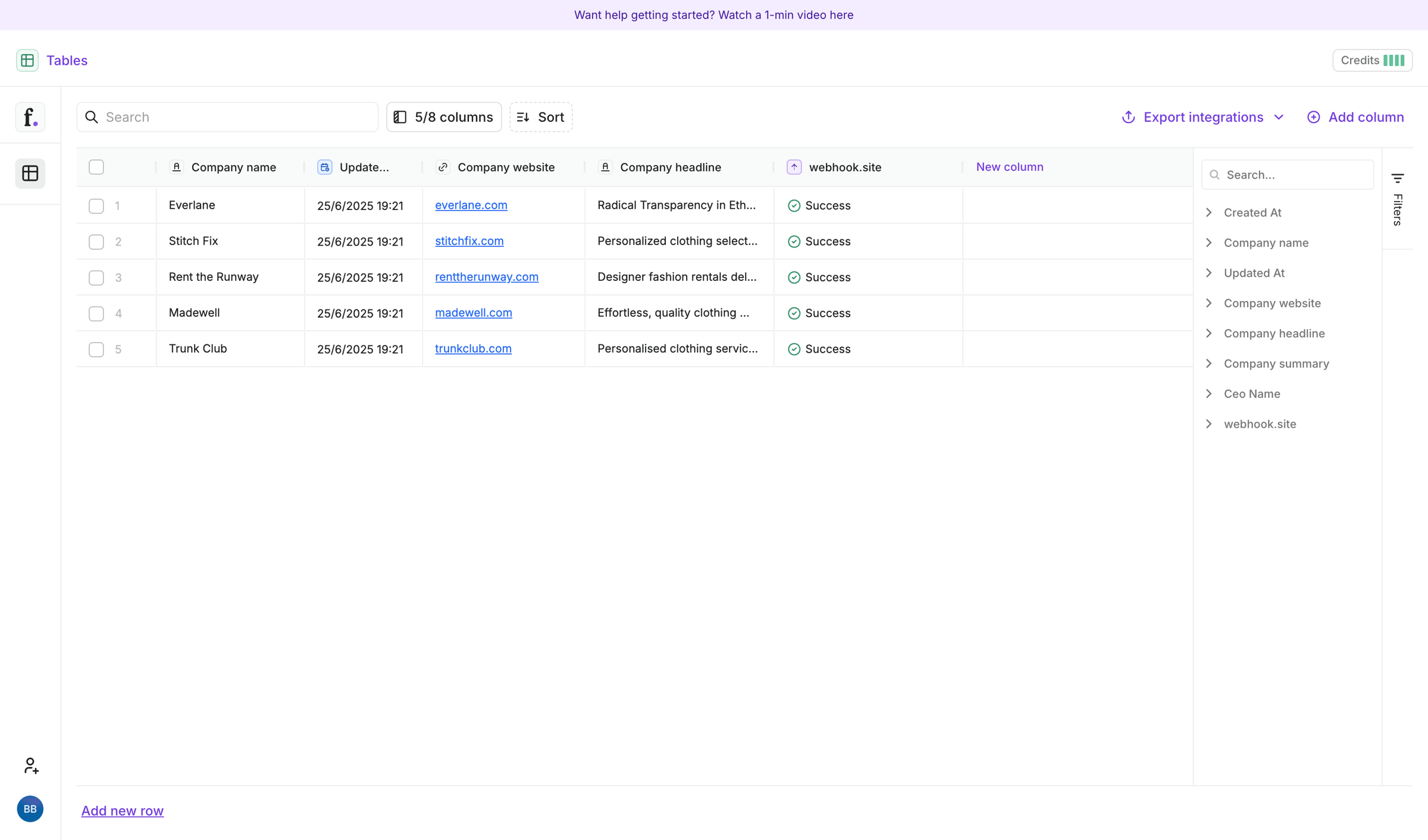Image resolution: width=1428 pixels, height=840 pixels.
Task: Open trunkclub.com website link
Action: point(474,349)
